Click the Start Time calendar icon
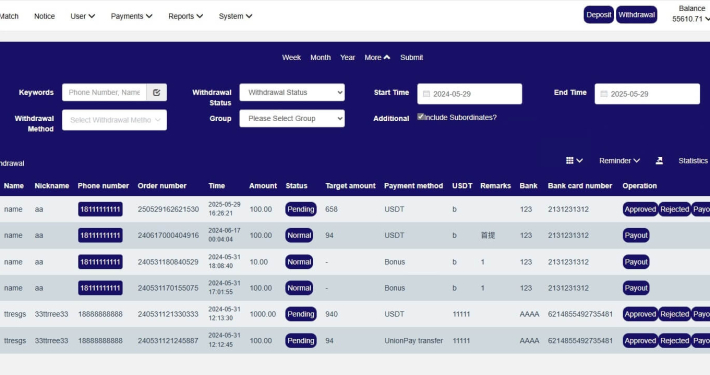 [426, 94]
